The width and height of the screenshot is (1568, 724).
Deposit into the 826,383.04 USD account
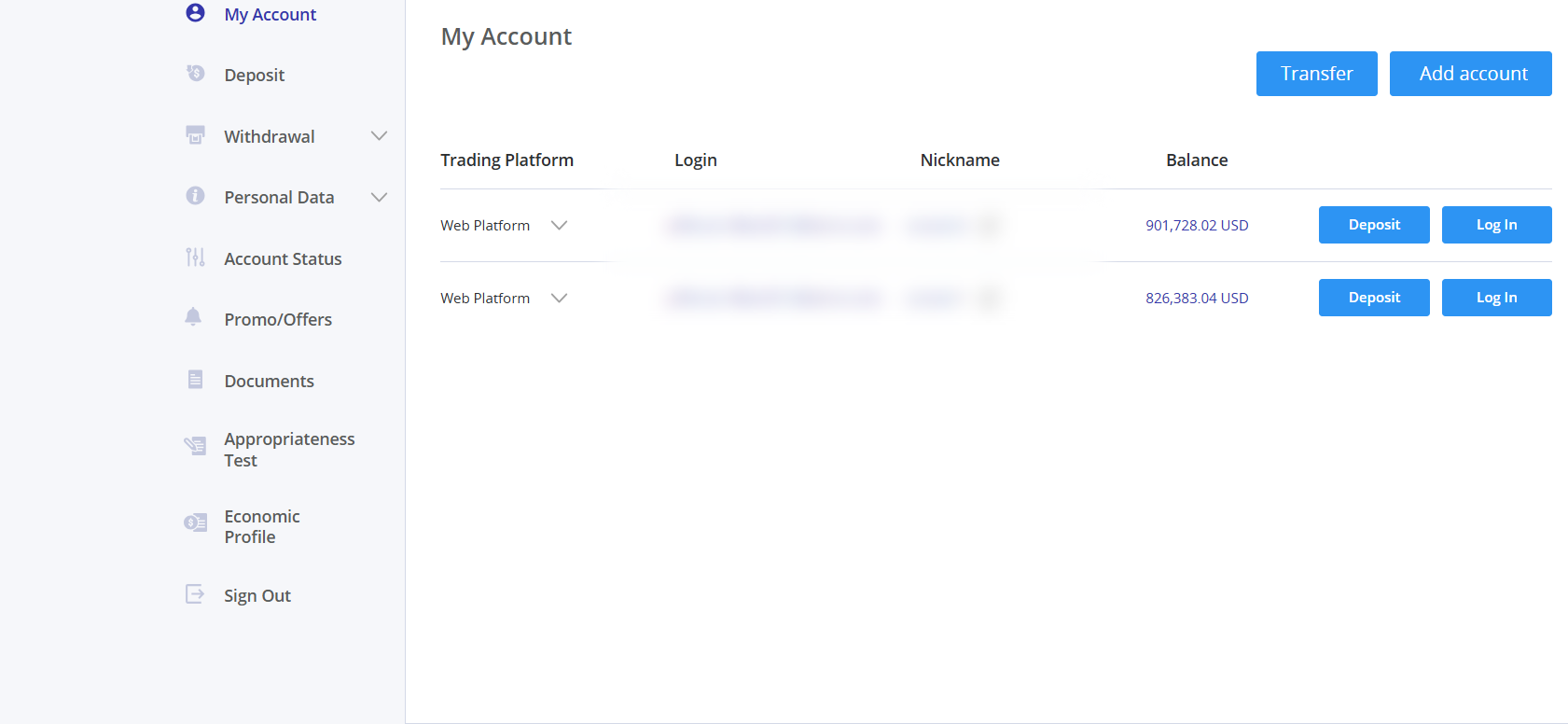point(1373,298)
